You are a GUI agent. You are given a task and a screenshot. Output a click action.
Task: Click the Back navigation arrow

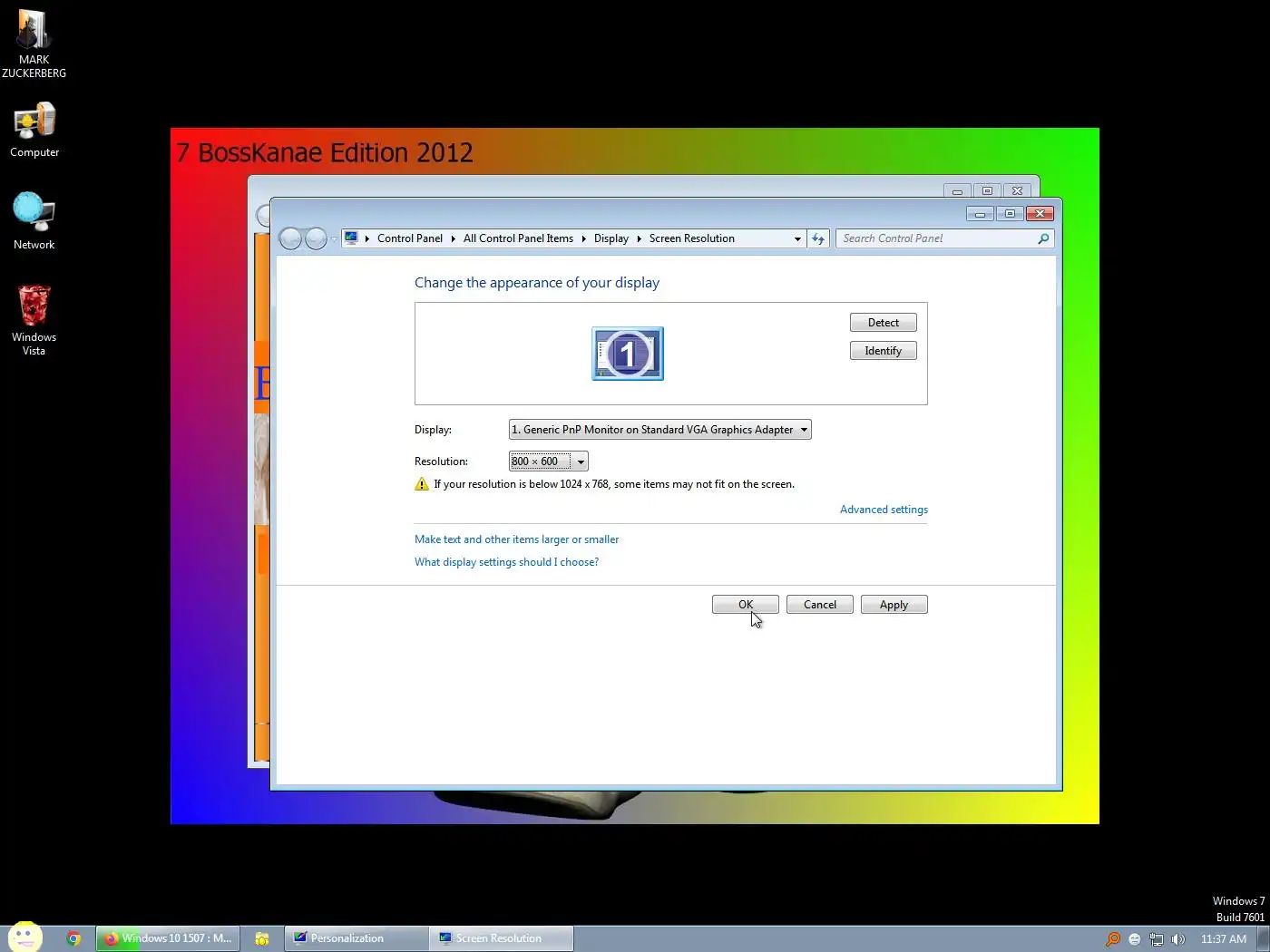pyautogui.click(x=290, y=238)
